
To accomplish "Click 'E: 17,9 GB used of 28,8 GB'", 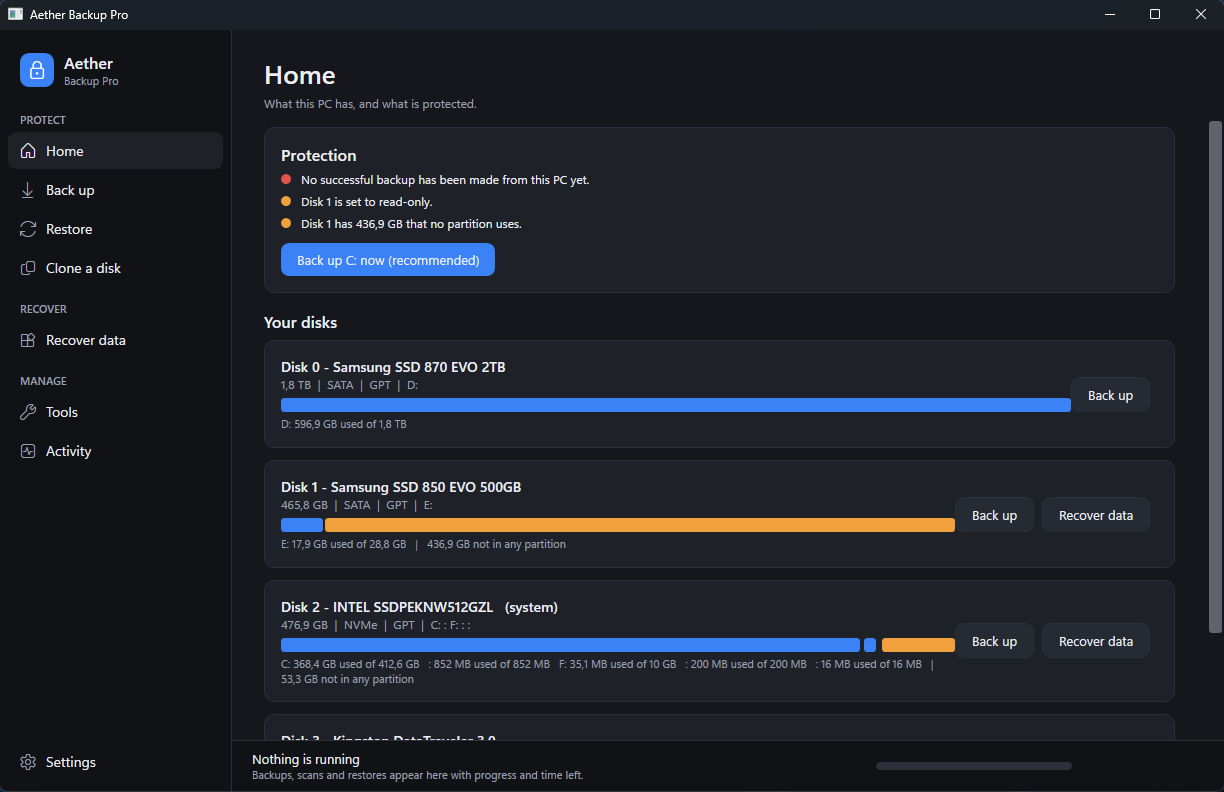I will click(344, 544).
